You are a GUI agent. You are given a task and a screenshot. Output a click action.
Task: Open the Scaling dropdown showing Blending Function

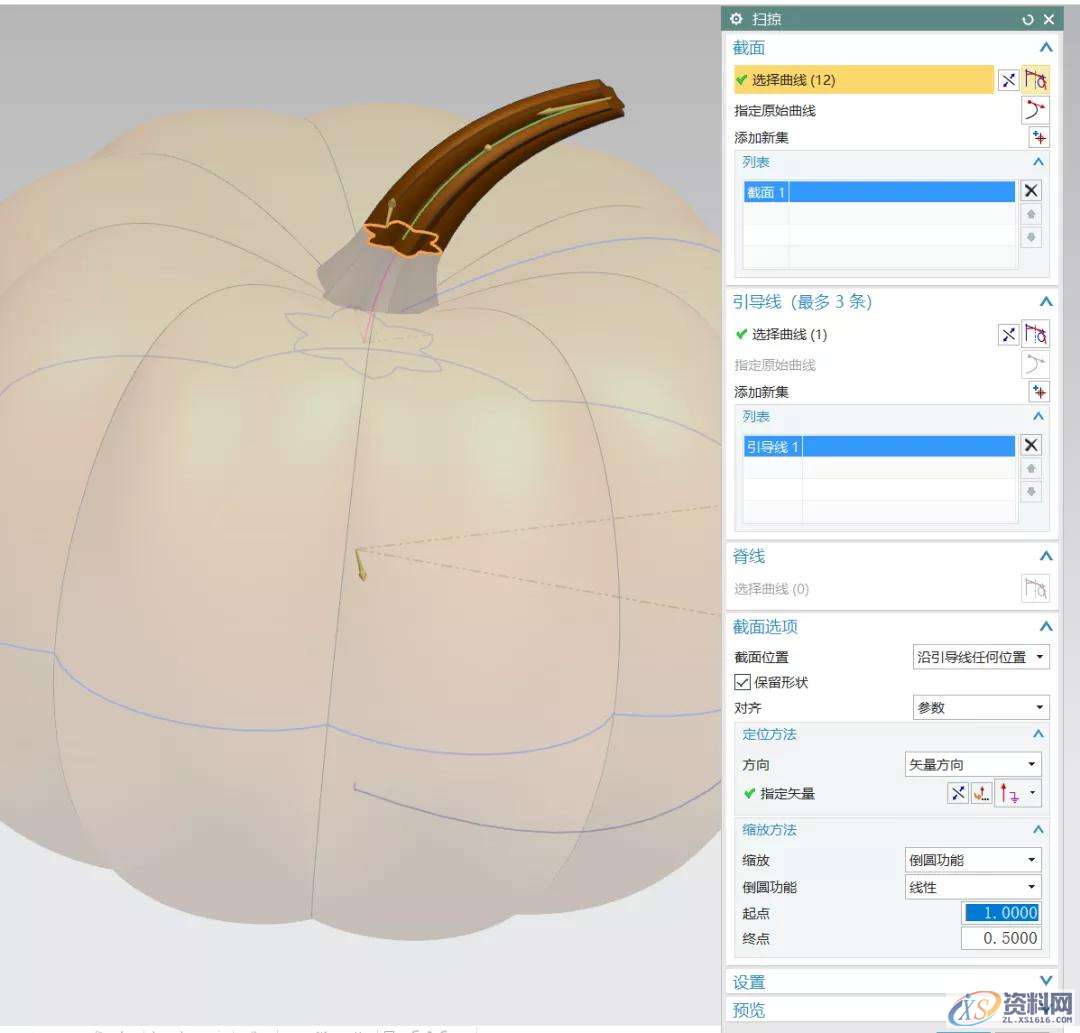(x=972, y=860)
